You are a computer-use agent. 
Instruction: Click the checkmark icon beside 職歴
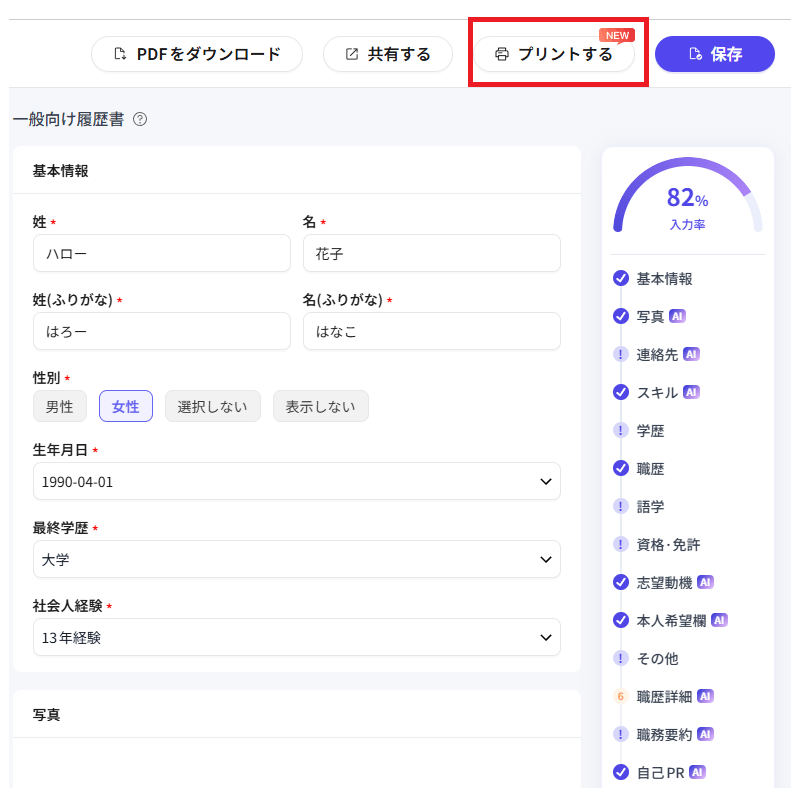620,468
